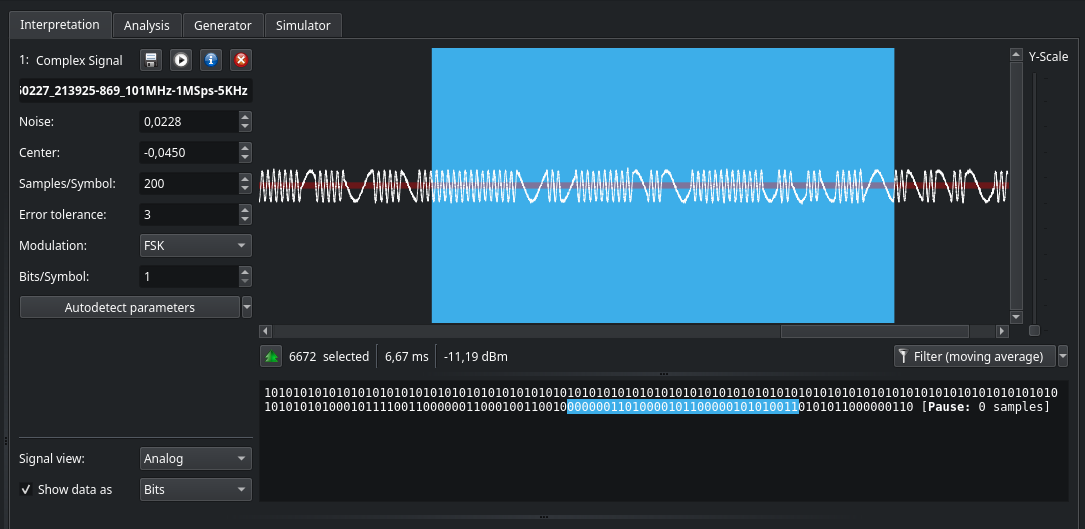This screenshot has width=1085, height=529.
Task: Click the scroll-right arrow under the waveform
Action: [1003, 331]
